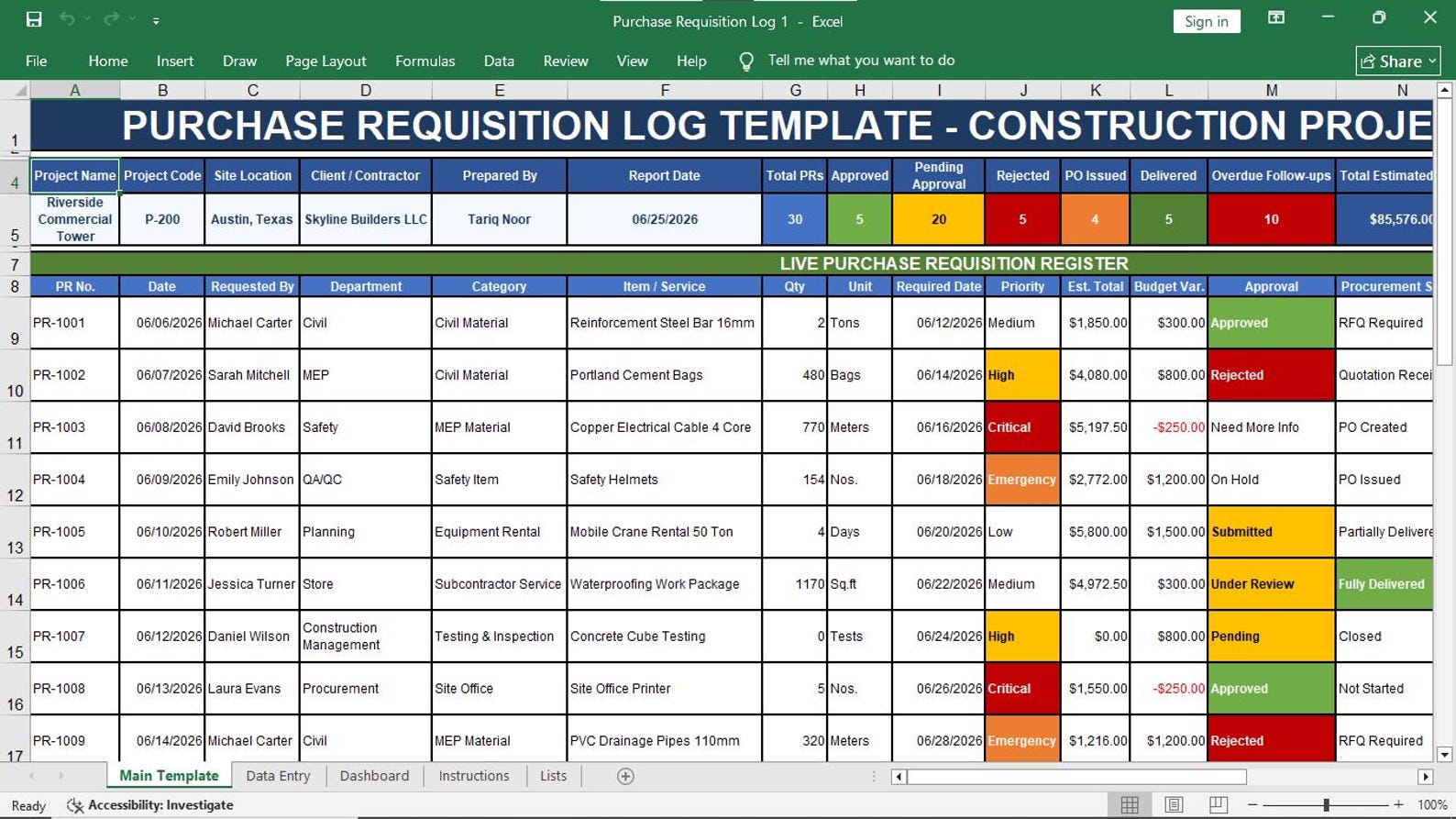Open the Insert ribbon tab
The height and width of the screenshot is (819, 1456).
click(175, 61)
